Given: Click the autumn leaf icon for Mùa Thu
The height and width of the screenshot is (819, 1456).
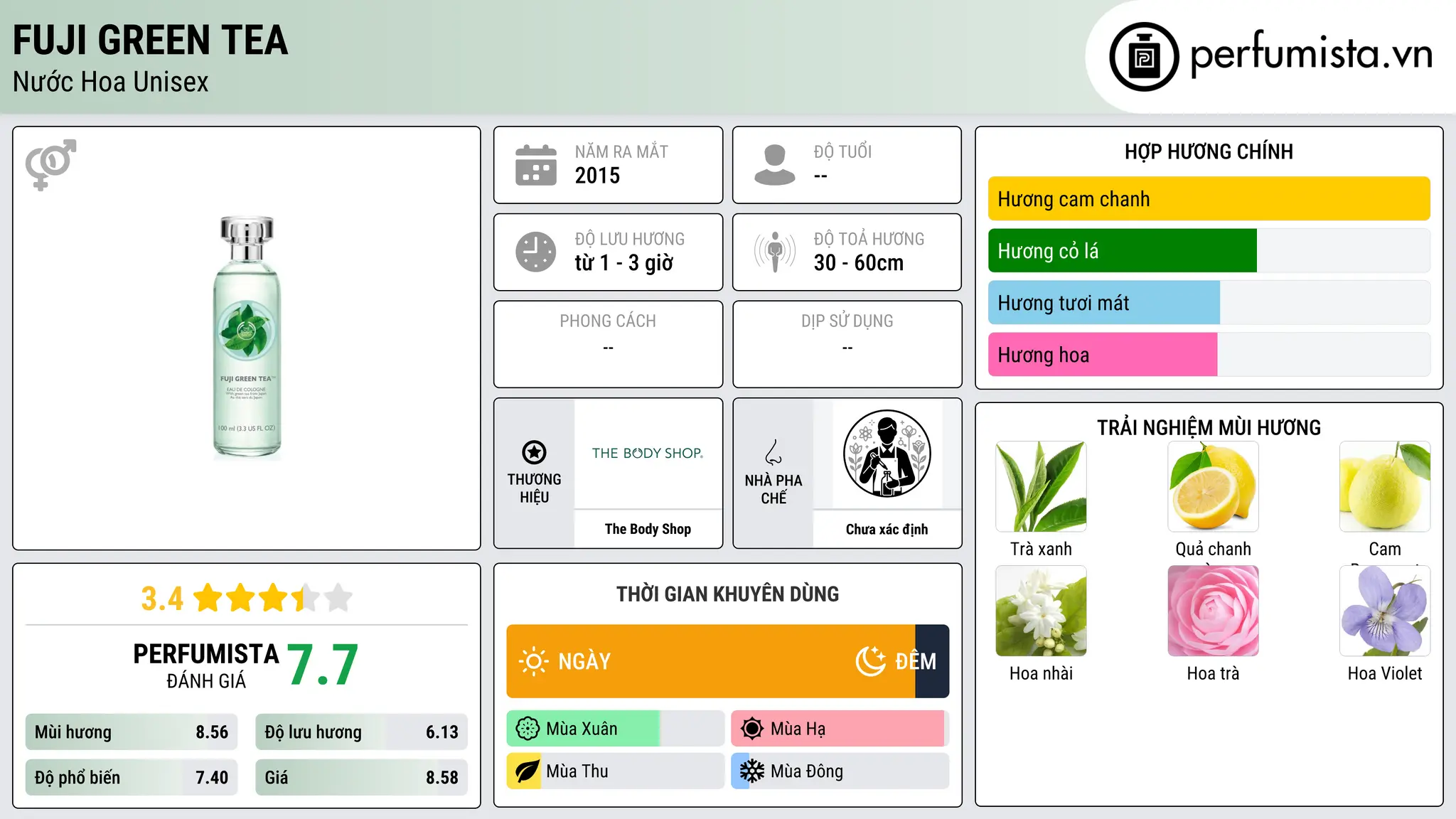Looking at the screenshot, I should click(x=528, y=771).
